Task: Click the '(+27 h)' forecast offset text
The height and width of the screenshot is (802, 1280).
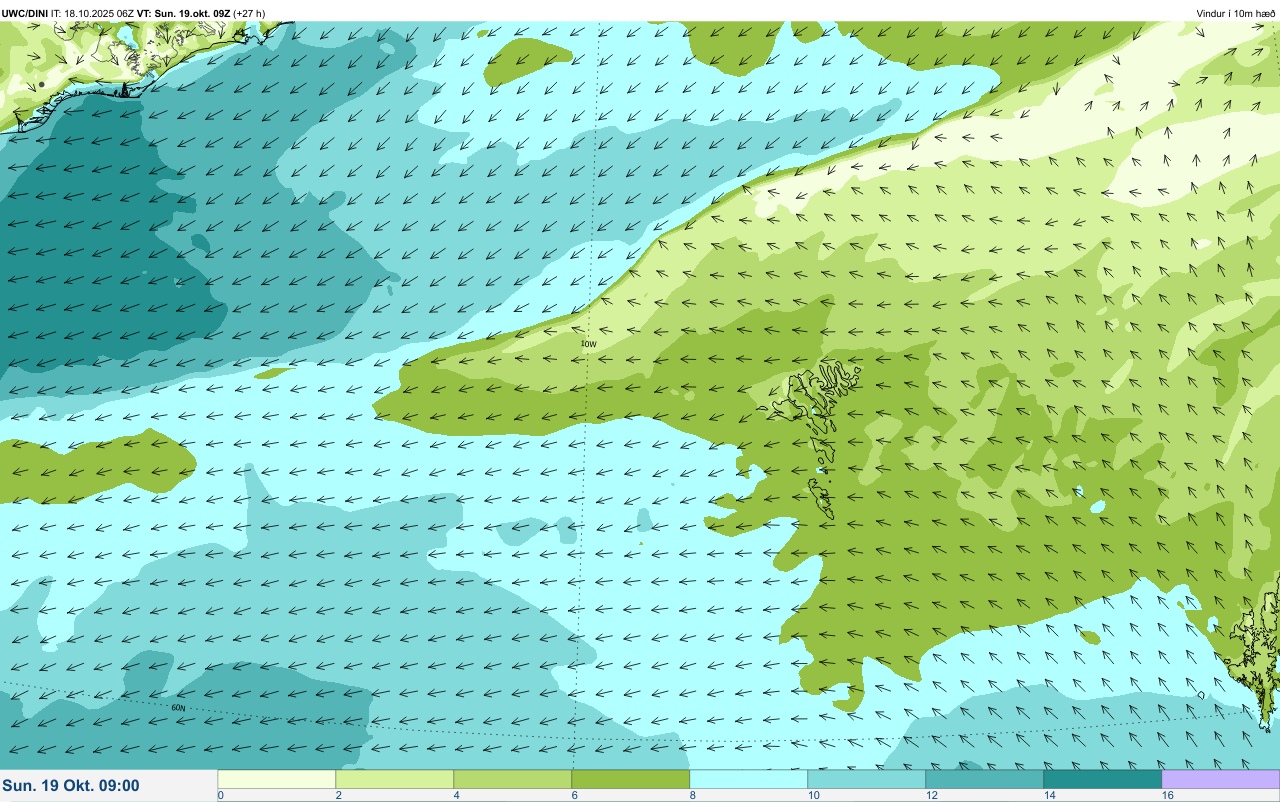Action: (249, 13)
